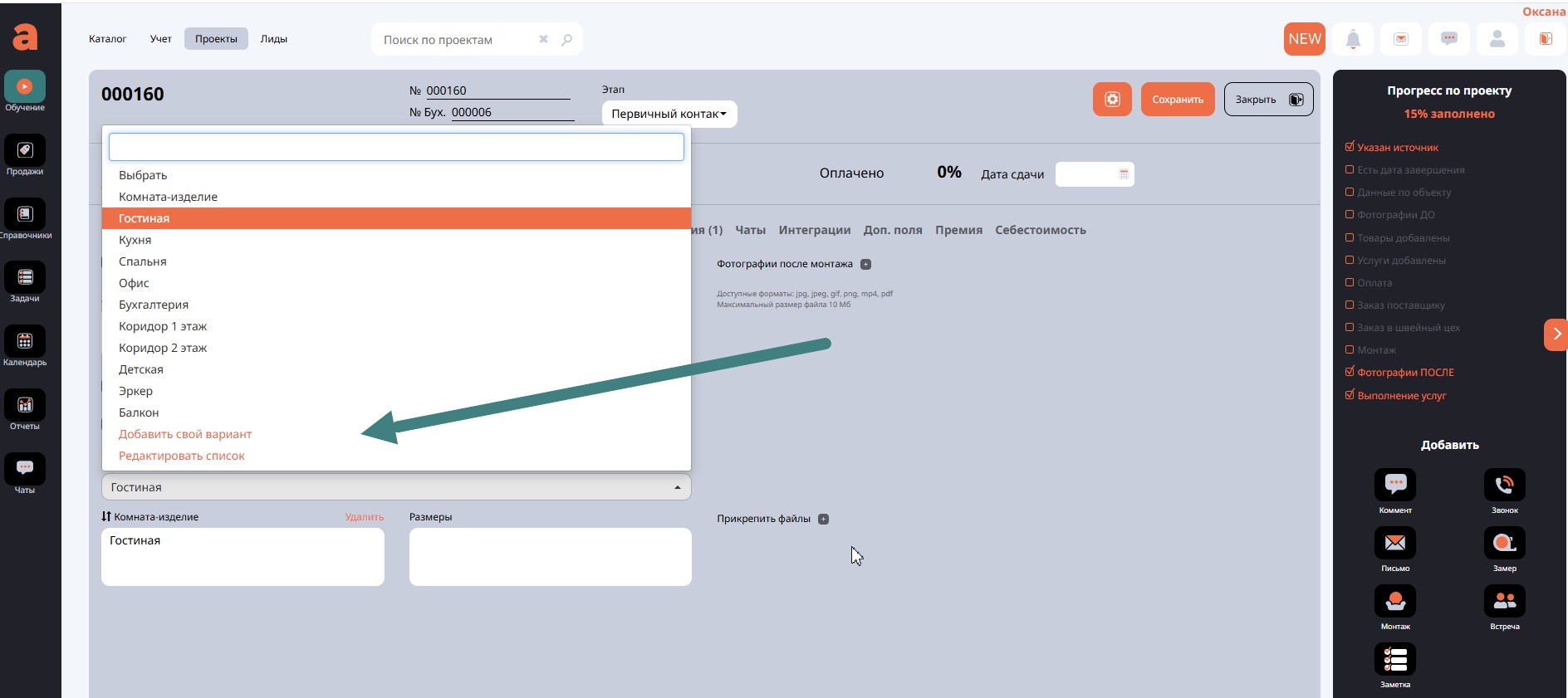Click the Сохранить button
This screenshot has width=1568, height=698.
click(1177, 100)
